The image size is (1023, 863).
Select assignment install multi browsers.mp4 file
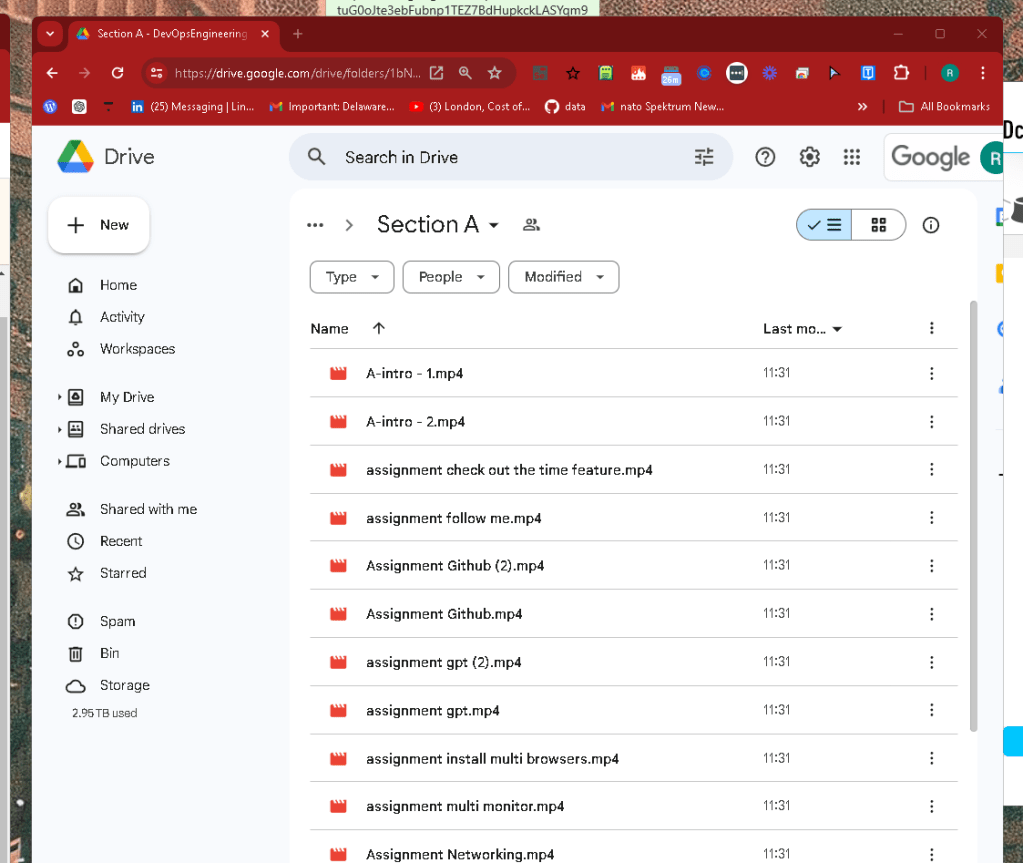click(634, 758)
